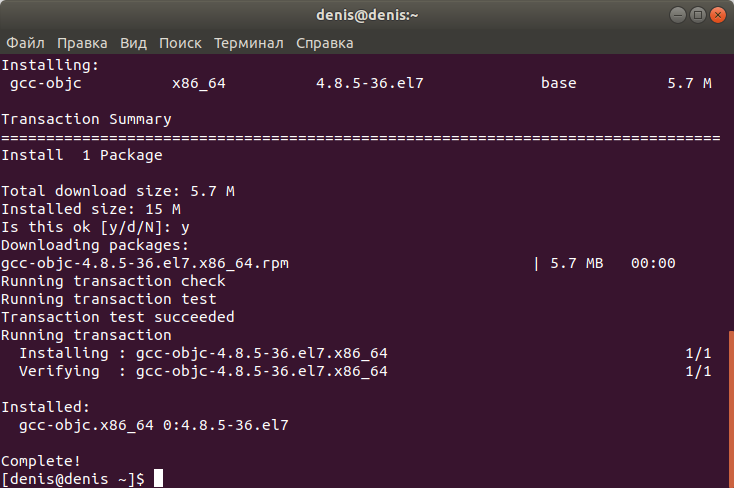Click the orange terminal scrollbar thumb
734x488 pixels.
pos(731,409)
